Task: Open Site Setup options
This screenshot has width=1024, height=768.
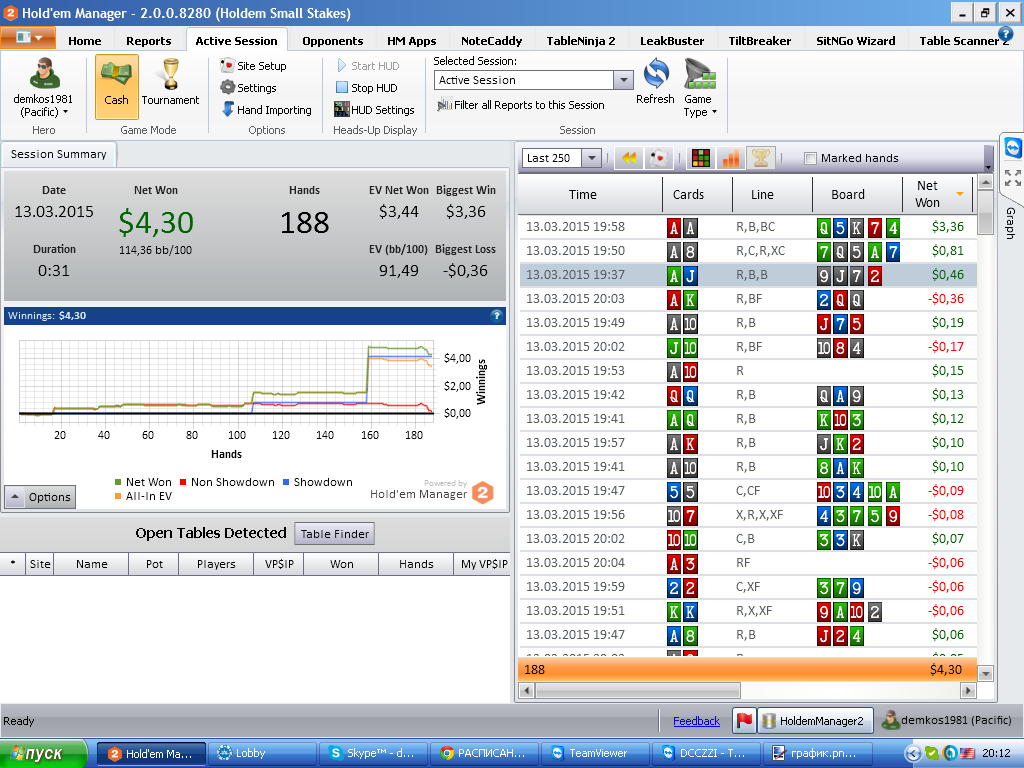Action: (x=253, y=65)
